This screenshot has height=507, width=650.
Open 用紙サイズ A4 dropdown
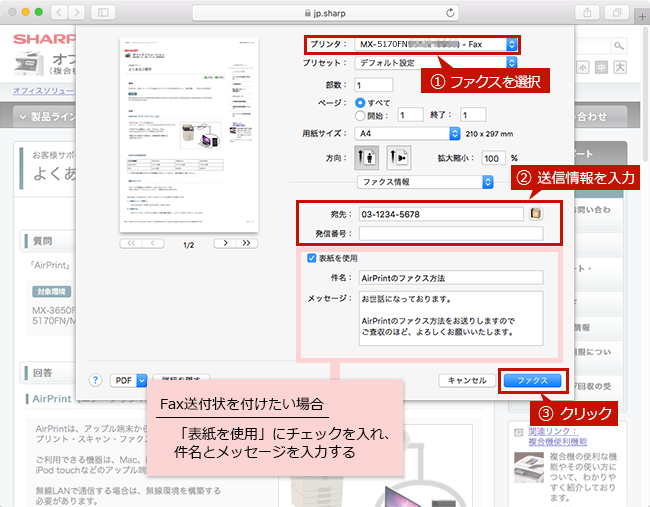407,133
